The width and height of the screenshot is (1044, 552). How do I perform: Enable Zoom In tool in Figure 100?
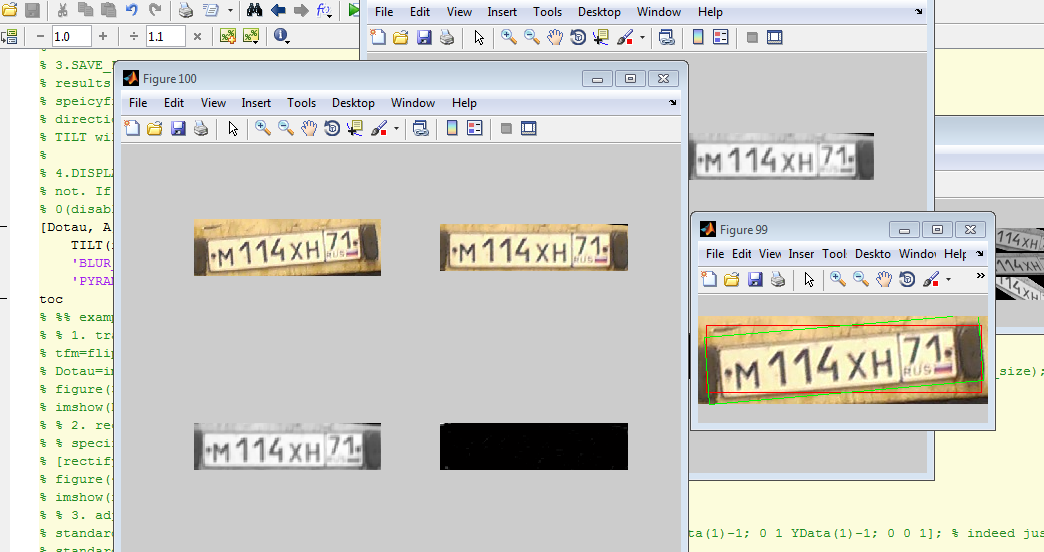[x=263, y=128]
